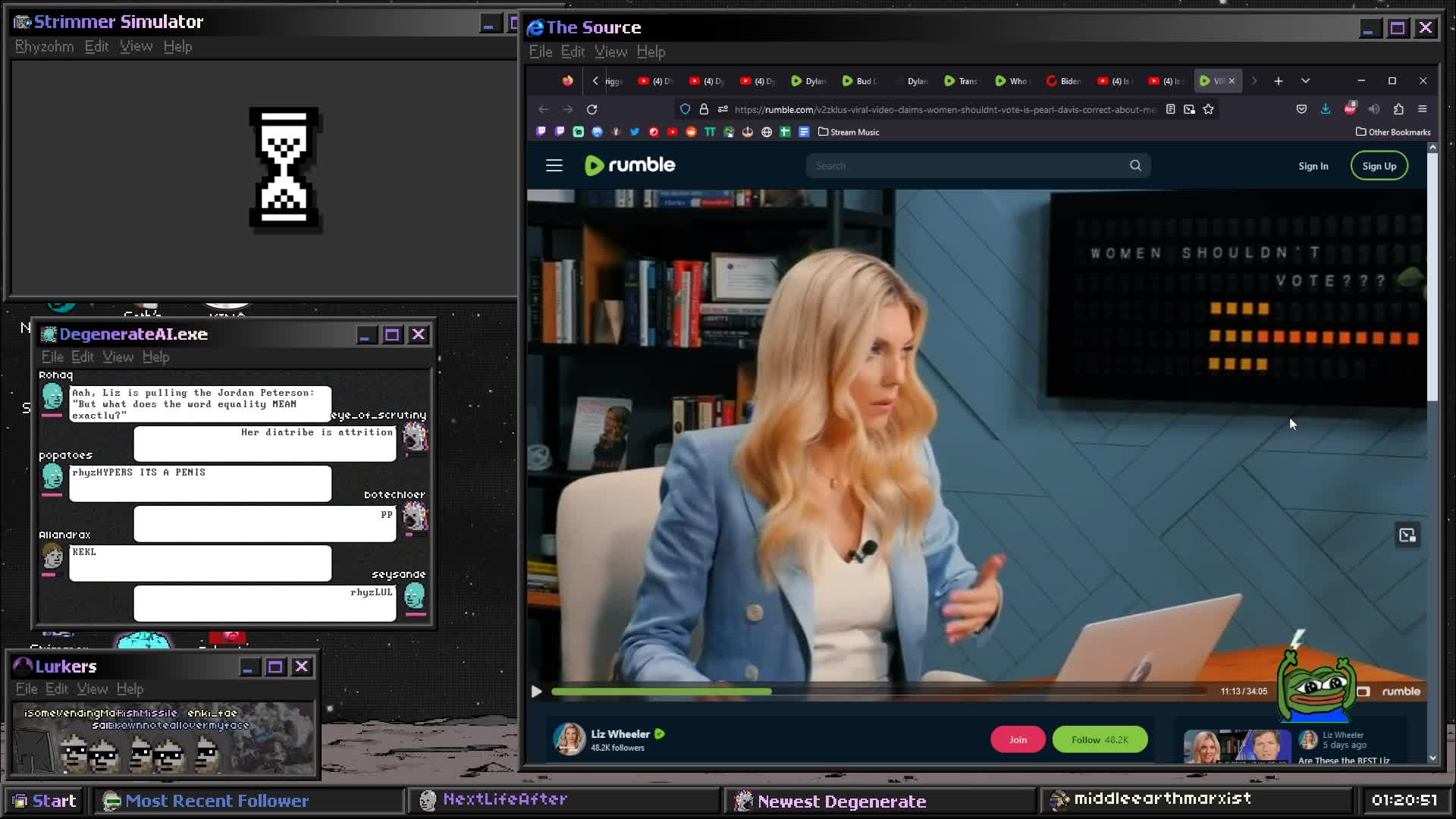Open the Firefox hamburger application menu
This screenshot has height=819, width=1456.
pyautogui.click(x=1423, y=109)
